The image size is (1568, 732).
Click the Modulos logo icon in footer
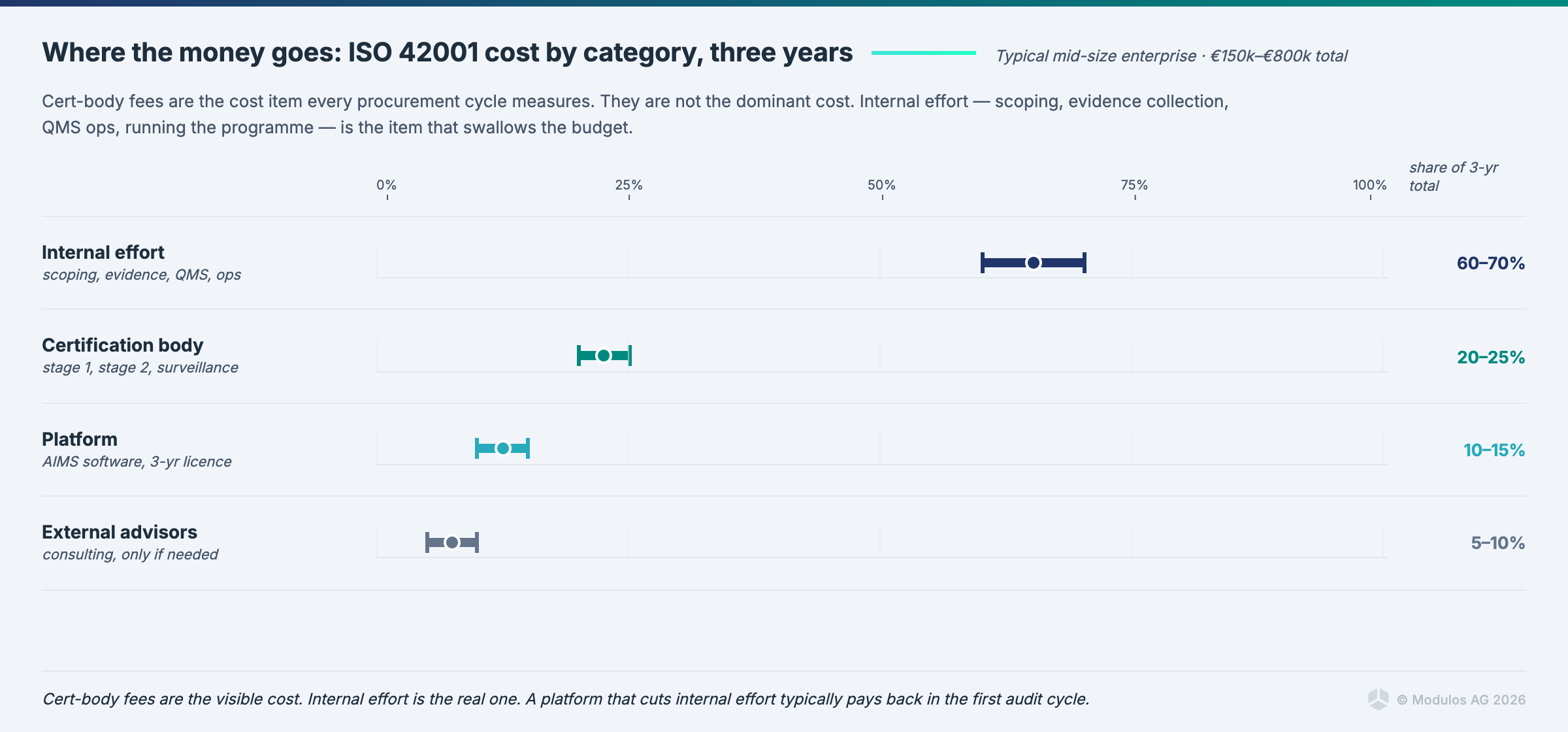(x=1378, y=699)
